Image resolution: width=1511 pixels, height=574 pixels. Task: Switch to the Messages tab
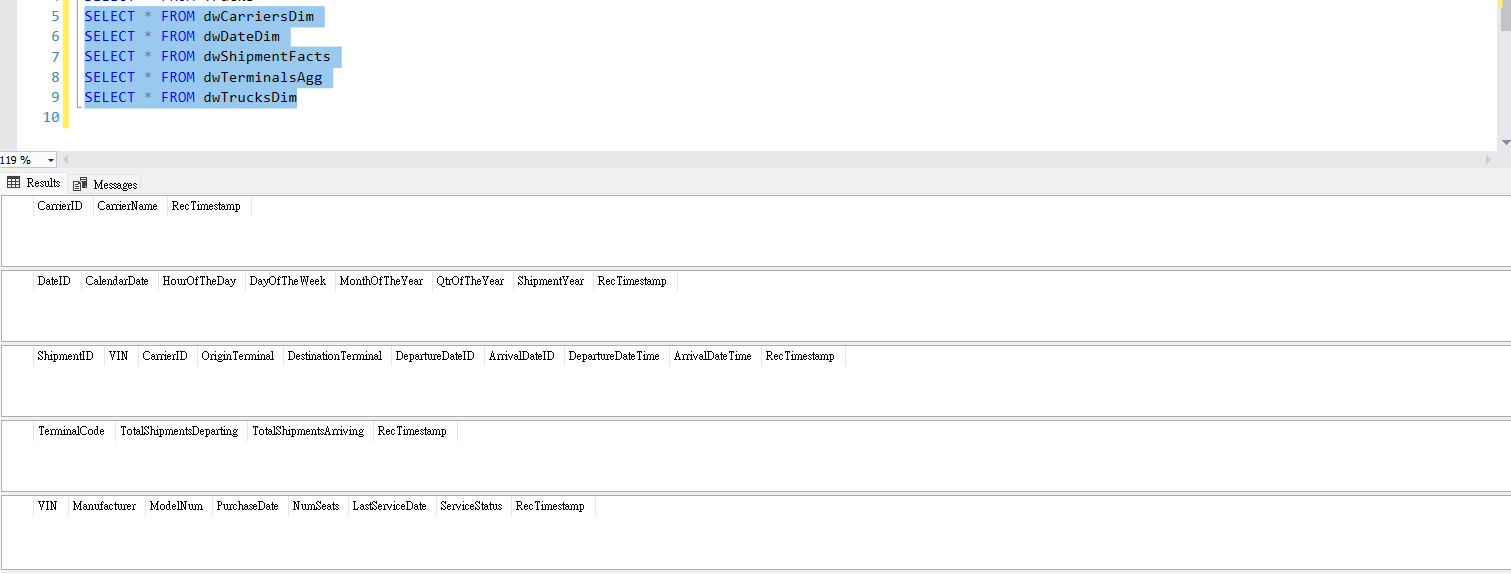(x=105, y=184)
